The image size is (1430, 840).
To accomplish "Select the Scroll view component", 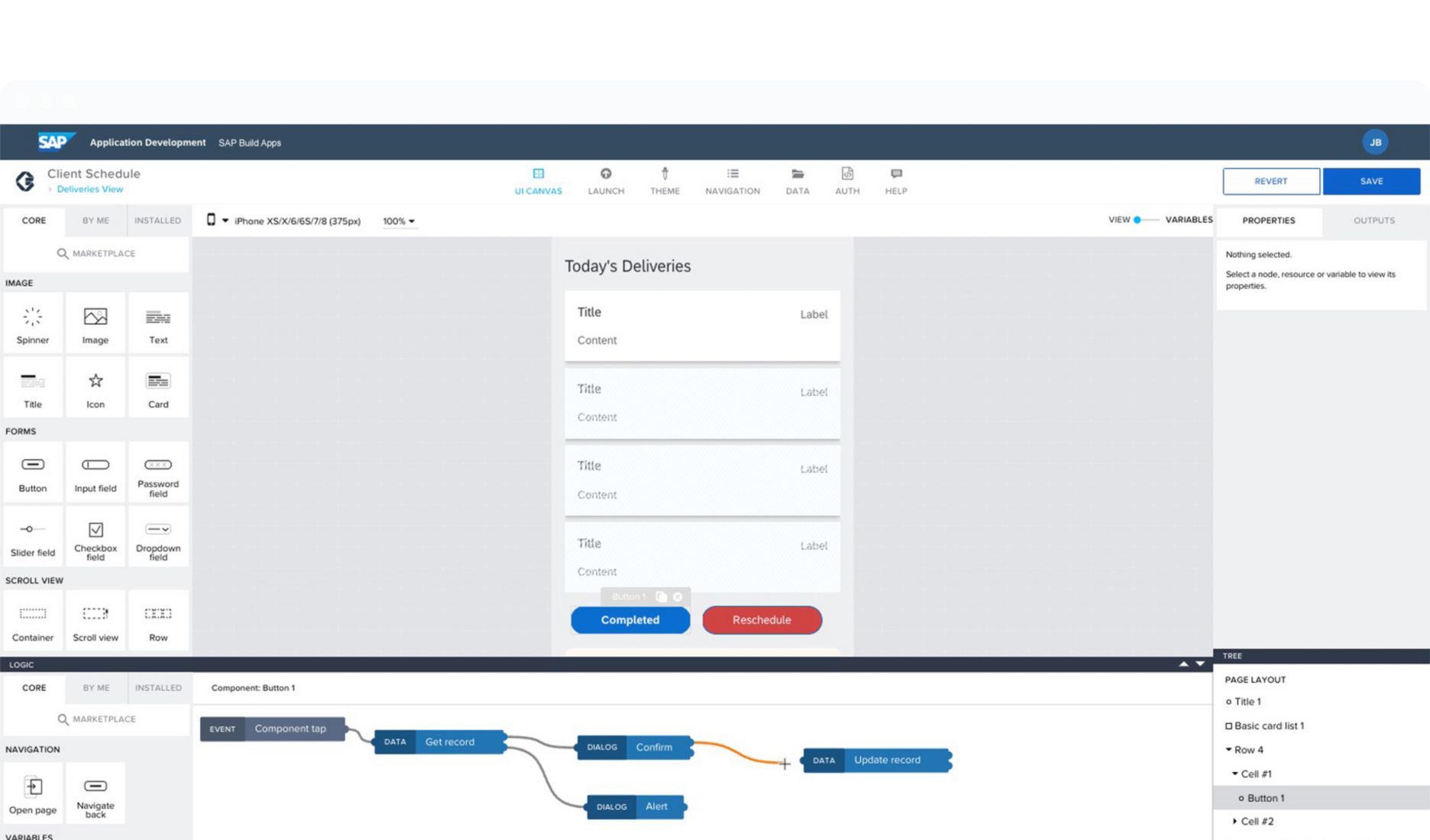I will [x=95, y=621].
